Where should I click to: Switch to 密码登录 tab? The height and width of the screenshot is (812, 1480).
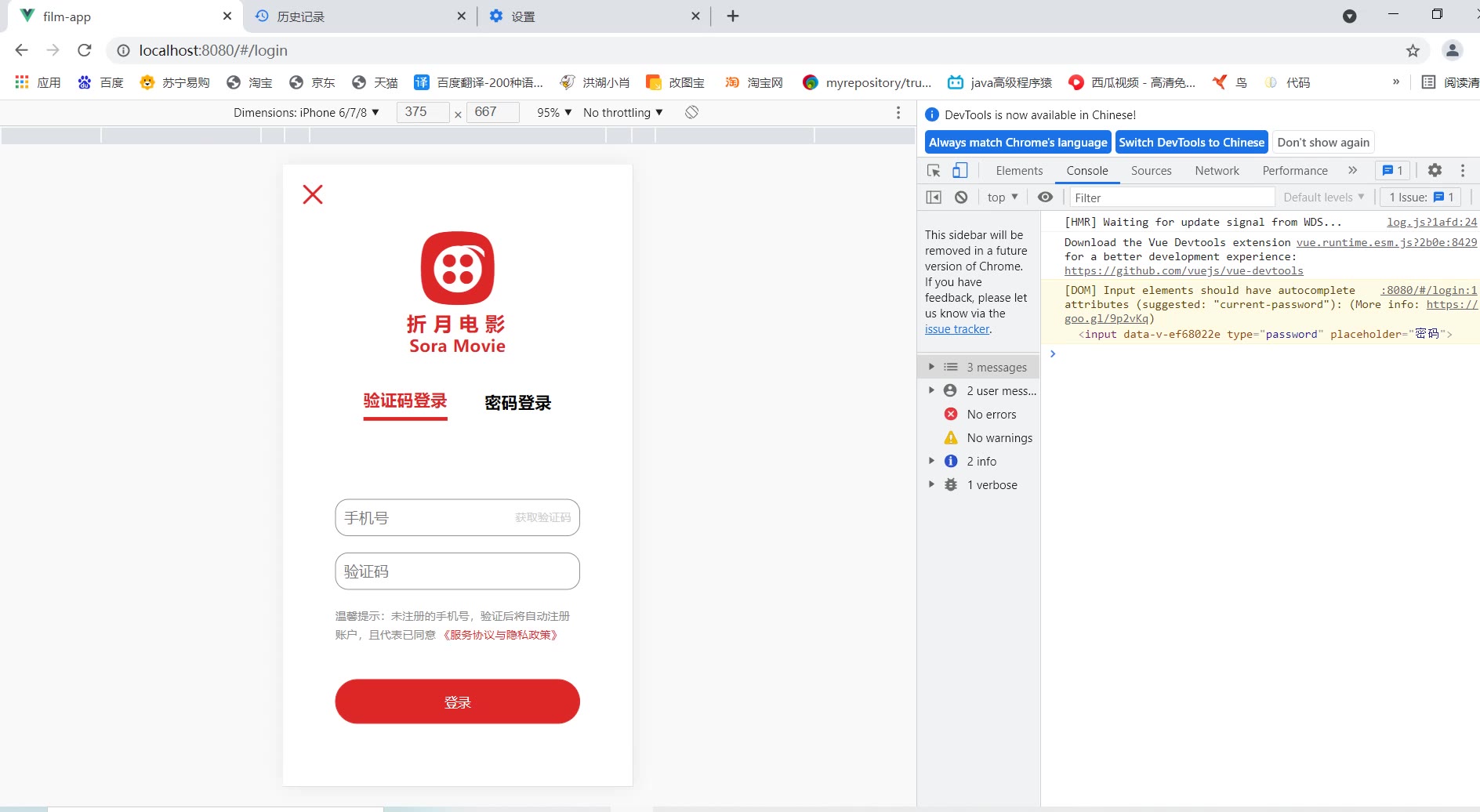click(x=518, y=403)
